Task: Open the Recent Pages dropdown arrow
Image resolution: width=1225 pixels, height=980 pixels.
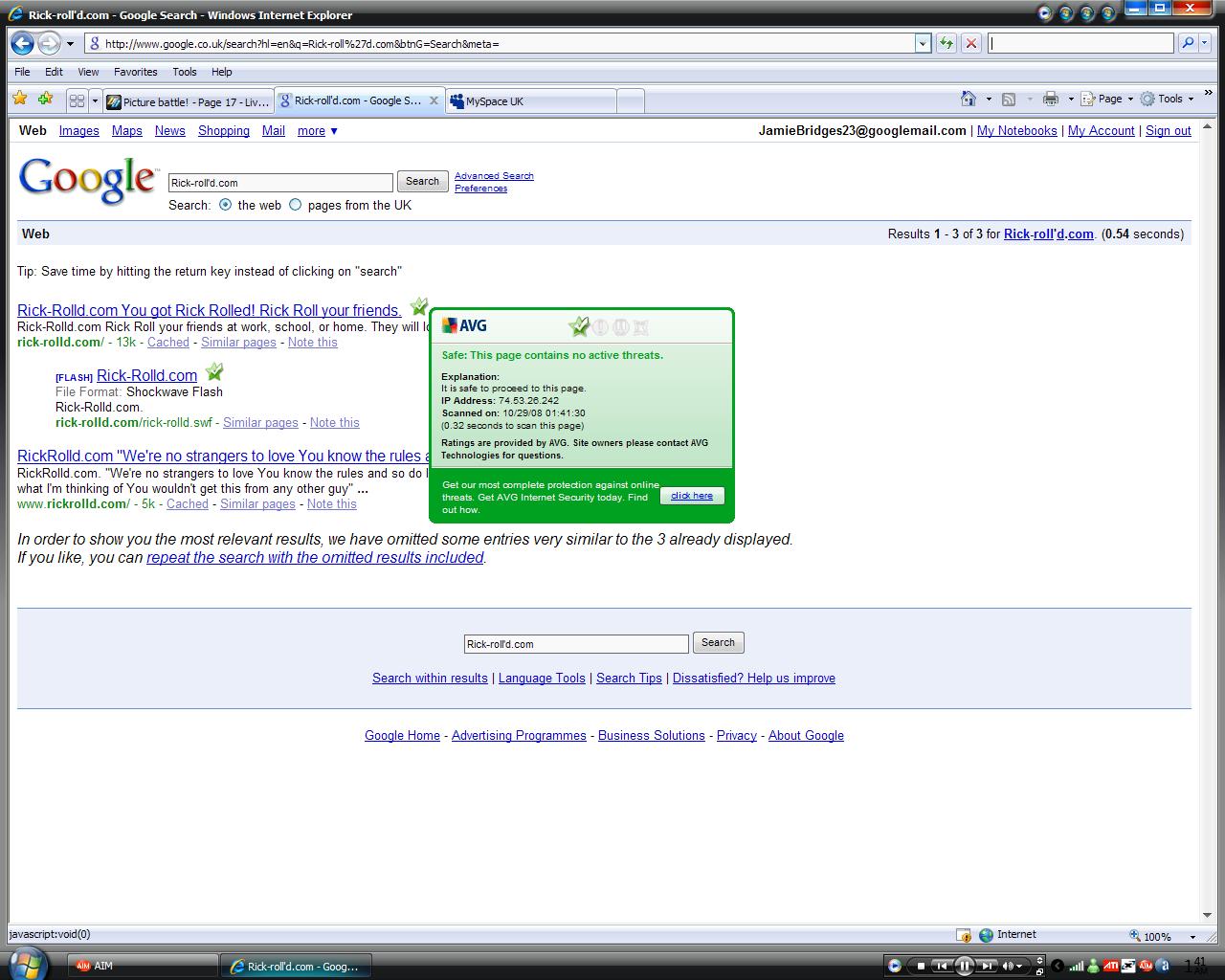Action: point(70,44)
